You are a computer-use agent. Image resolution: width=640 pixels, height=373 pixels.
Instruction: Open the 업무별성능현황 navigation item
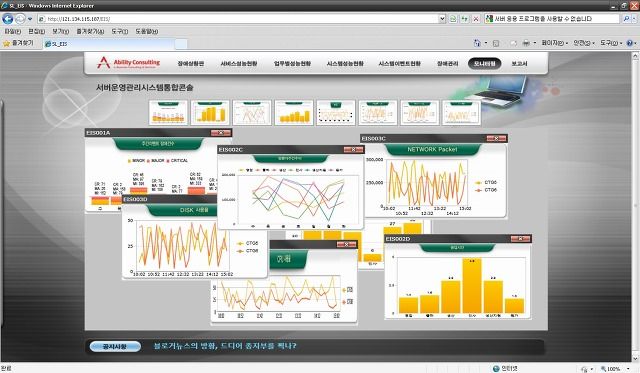click(292, 64)
